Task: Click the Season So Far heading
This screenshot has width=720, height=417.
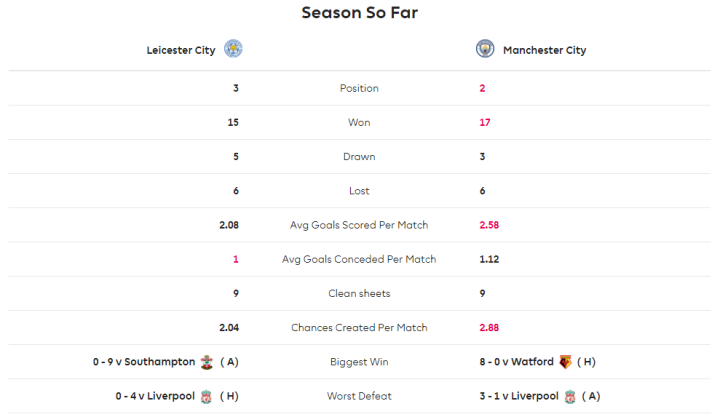Action: tap(359, 14)
